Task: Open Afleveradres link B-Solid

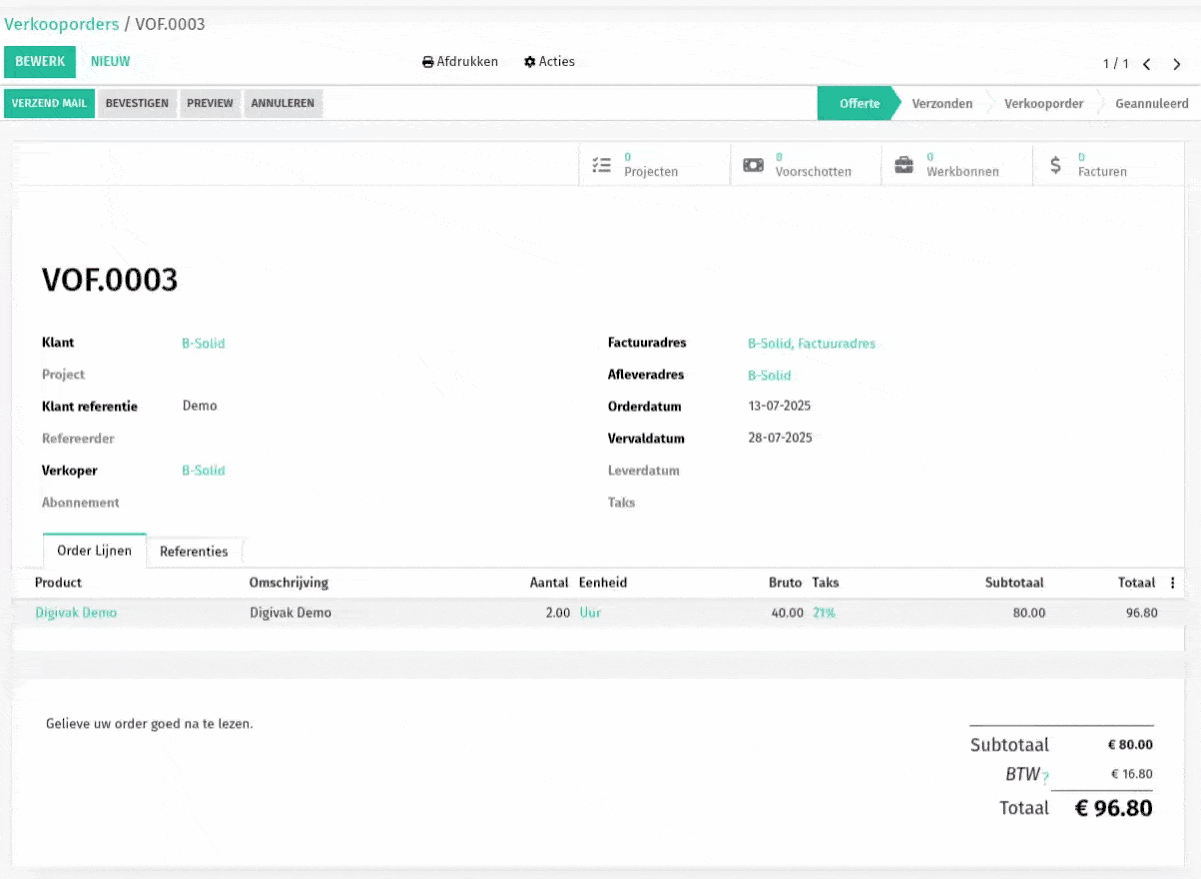Action: (769, 375)
